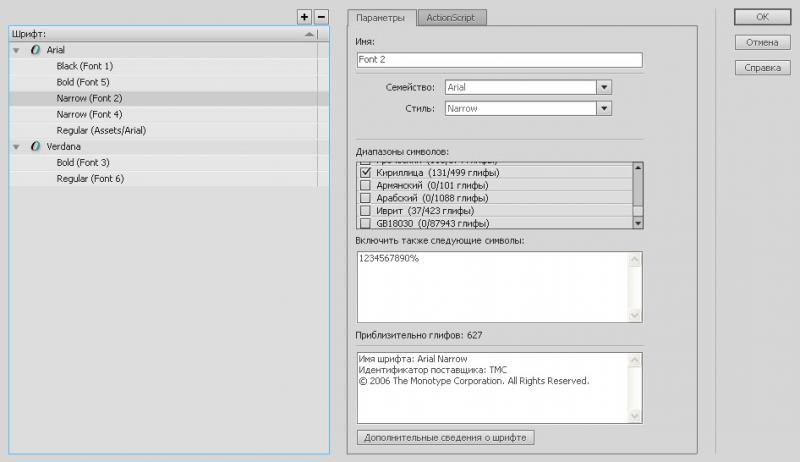Confirm with the OK button
This screenshot has width=800, height=462.
pyautogui.click(x=762, y=17)
